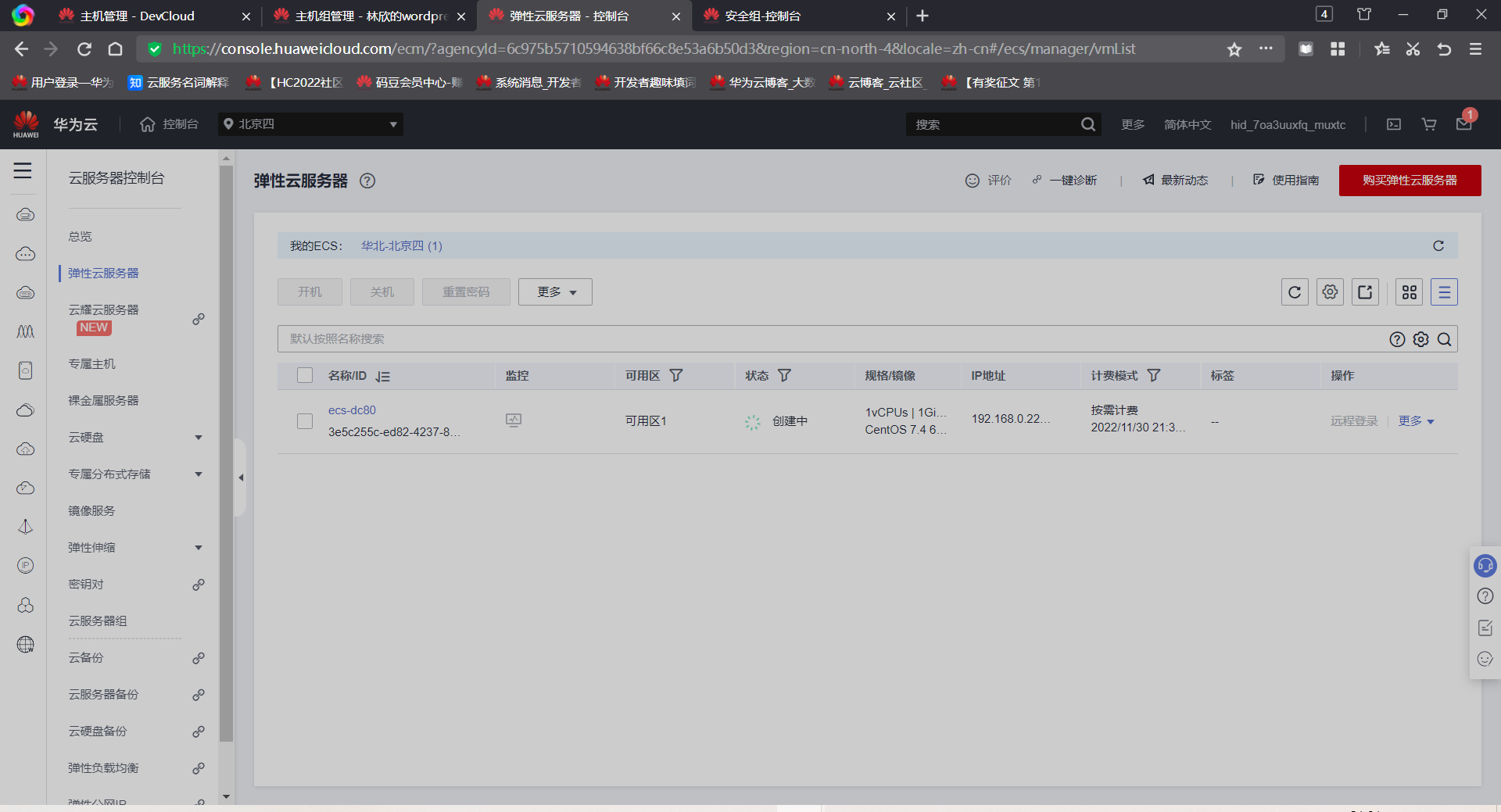The height and width of the screenshot is (812, 1501).
Task: Click 远程登录 for ecs-dc80
Action: pyautogui.click(x=1354, y=421)
